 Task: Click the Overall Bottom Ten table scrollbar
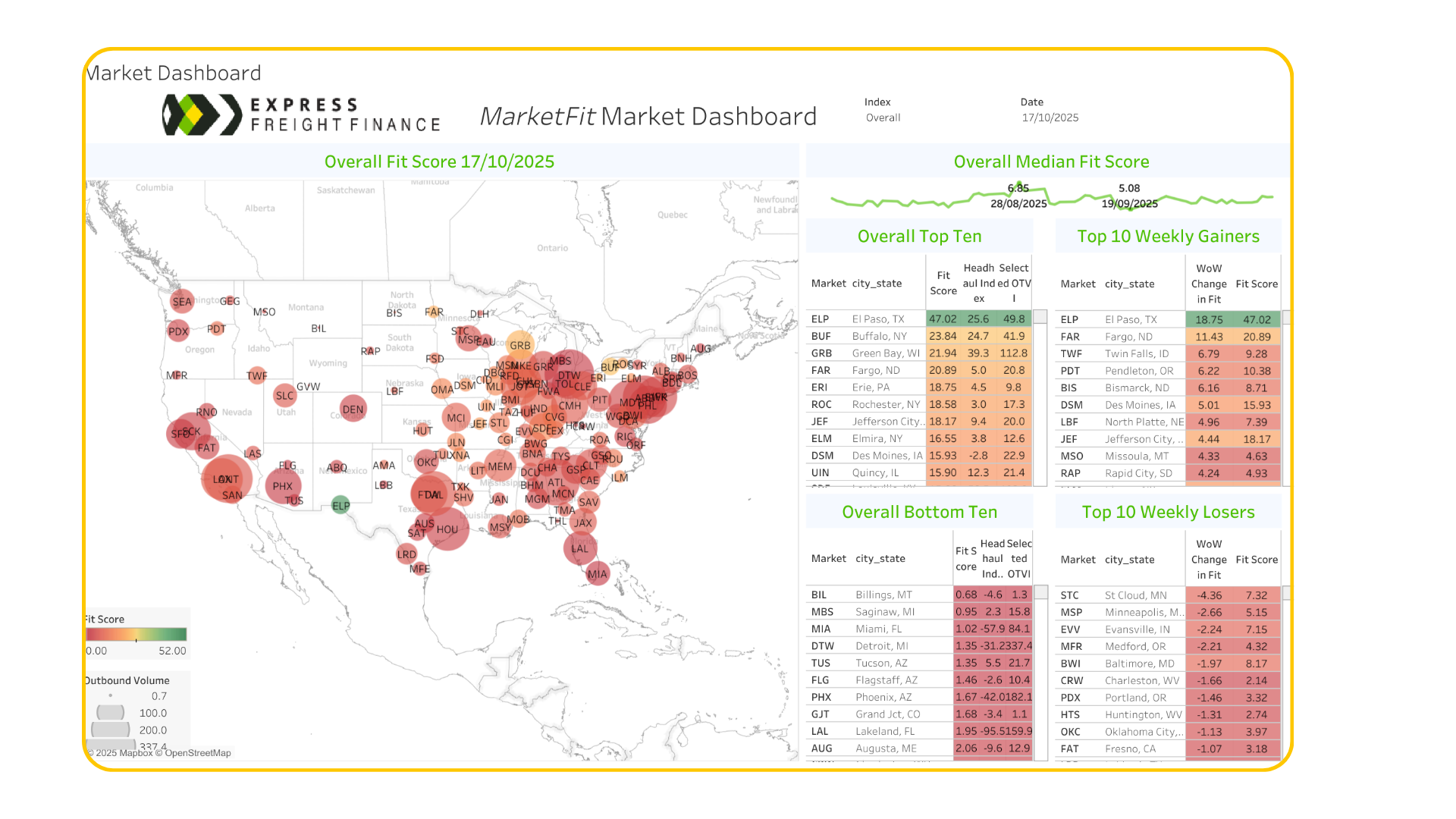click(1040, 592)
